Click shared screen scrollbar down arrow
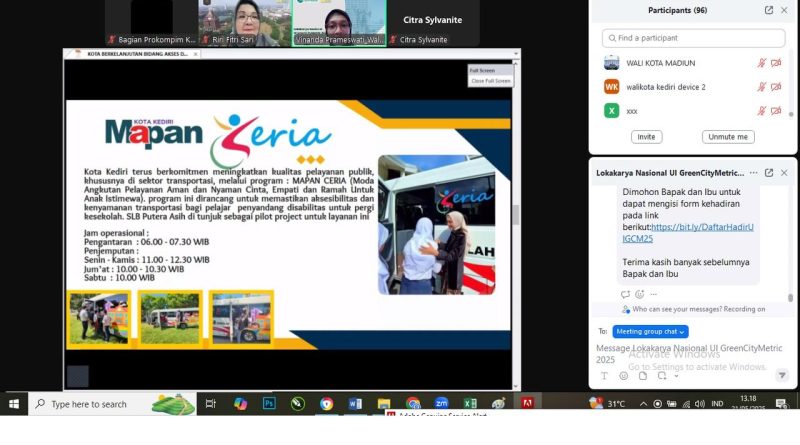 tap(516, 386)
